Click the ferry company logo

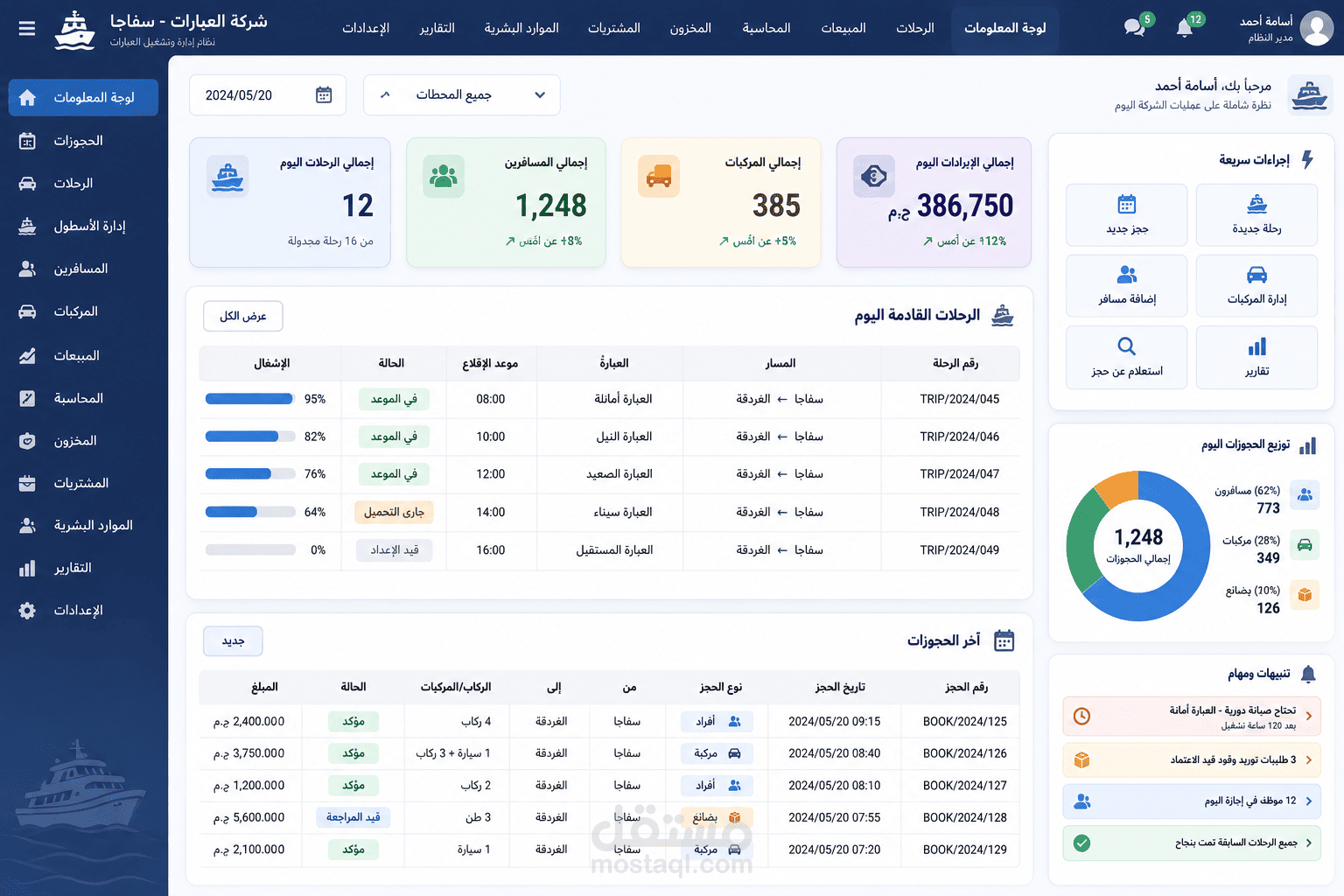click(74, 29)
